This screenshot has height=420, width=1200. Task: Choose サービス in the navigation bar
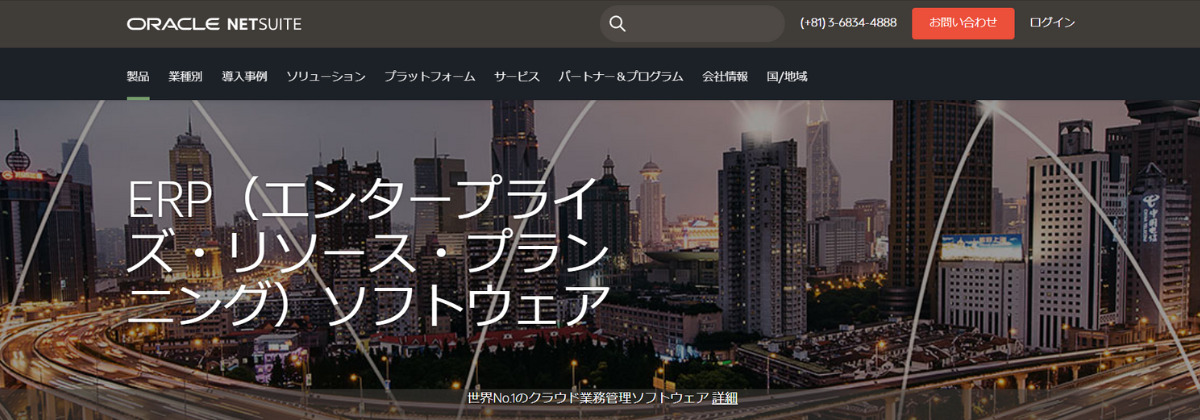(x=516, y=76)
